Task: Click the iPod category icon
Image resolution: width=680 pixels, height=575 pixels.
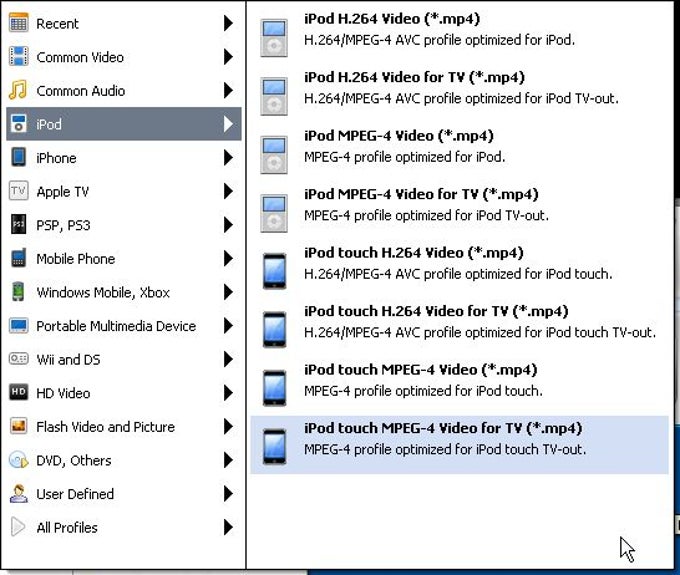Action: [18, 124]
